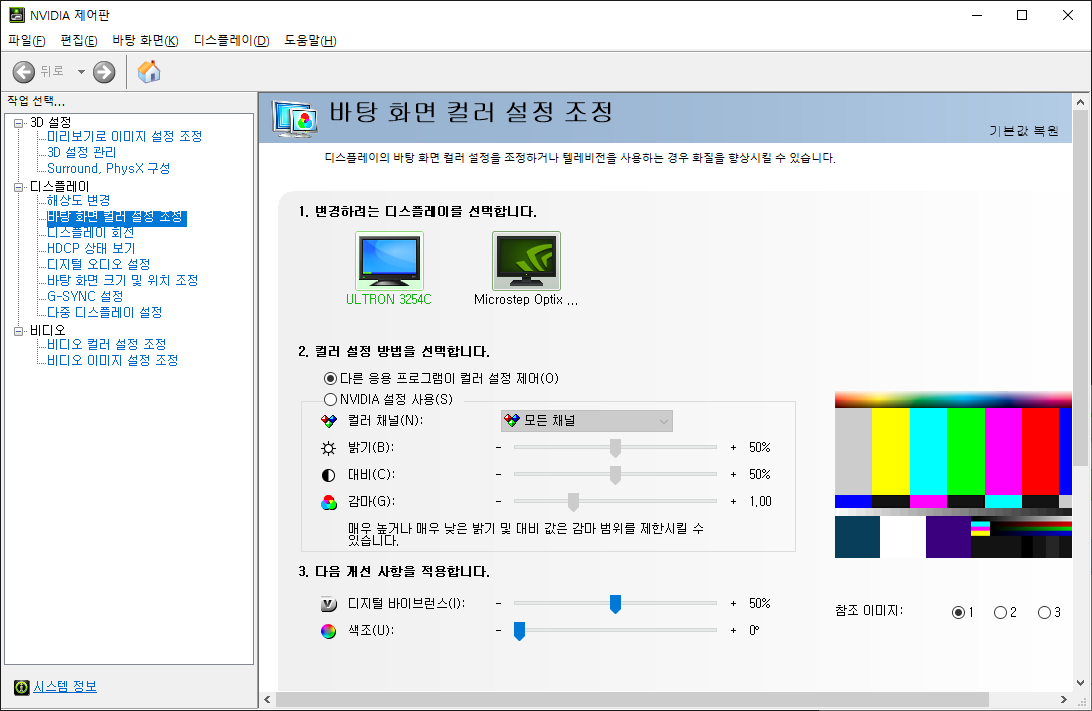
Task: Open Surround, PhysX 구성 page
Action: 109,169
